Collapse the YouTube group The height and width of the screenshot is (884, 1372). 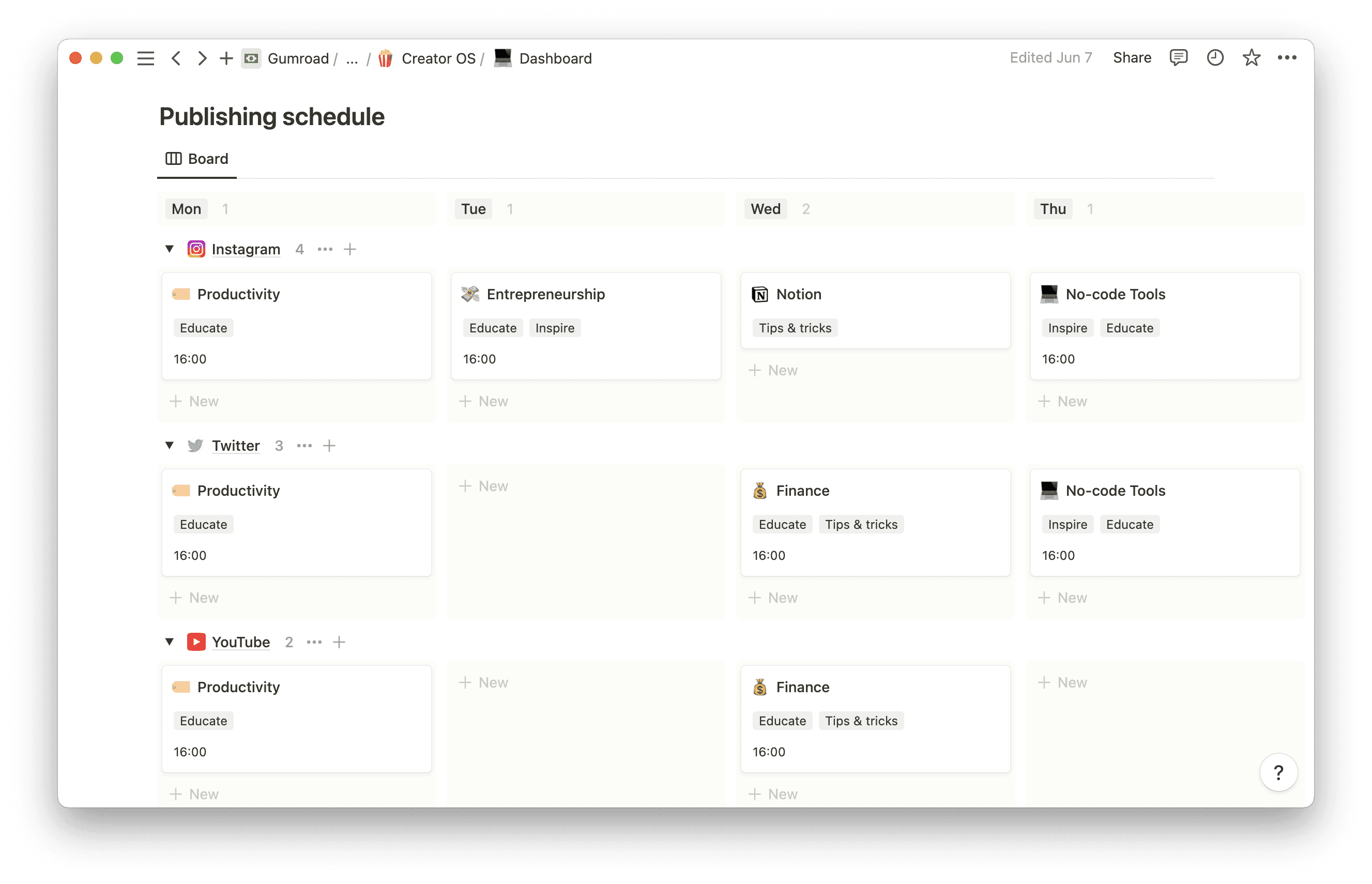click(x=170, y=642)
